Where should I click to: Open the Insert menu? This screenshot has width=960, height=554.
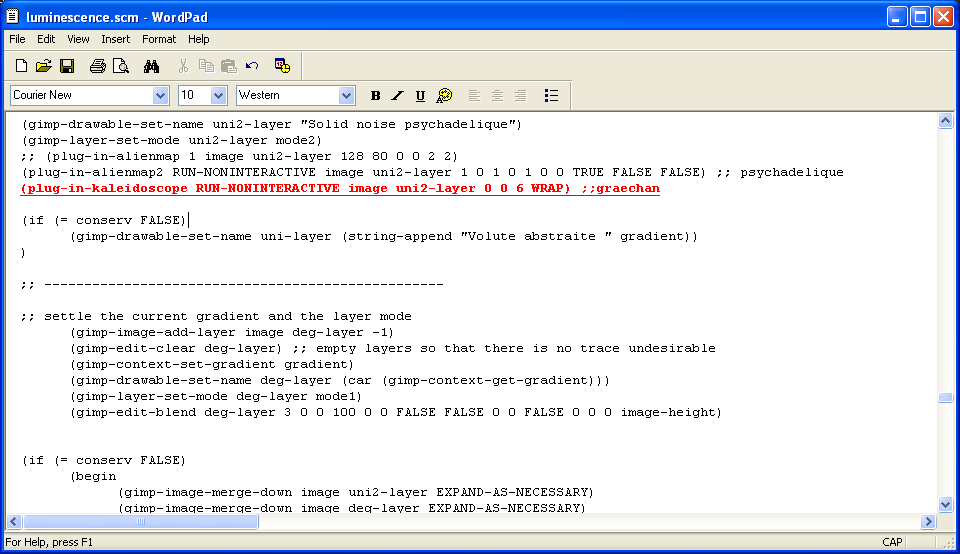click(116, 39)
